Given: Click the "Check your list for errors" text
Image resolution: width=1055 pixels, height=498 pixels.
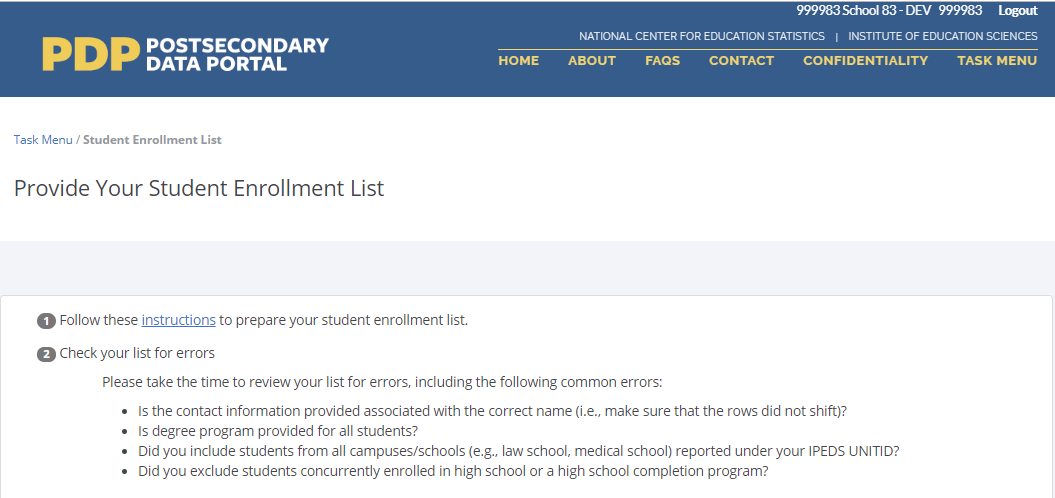Looking at the screenshot, I should coord(137,353).
